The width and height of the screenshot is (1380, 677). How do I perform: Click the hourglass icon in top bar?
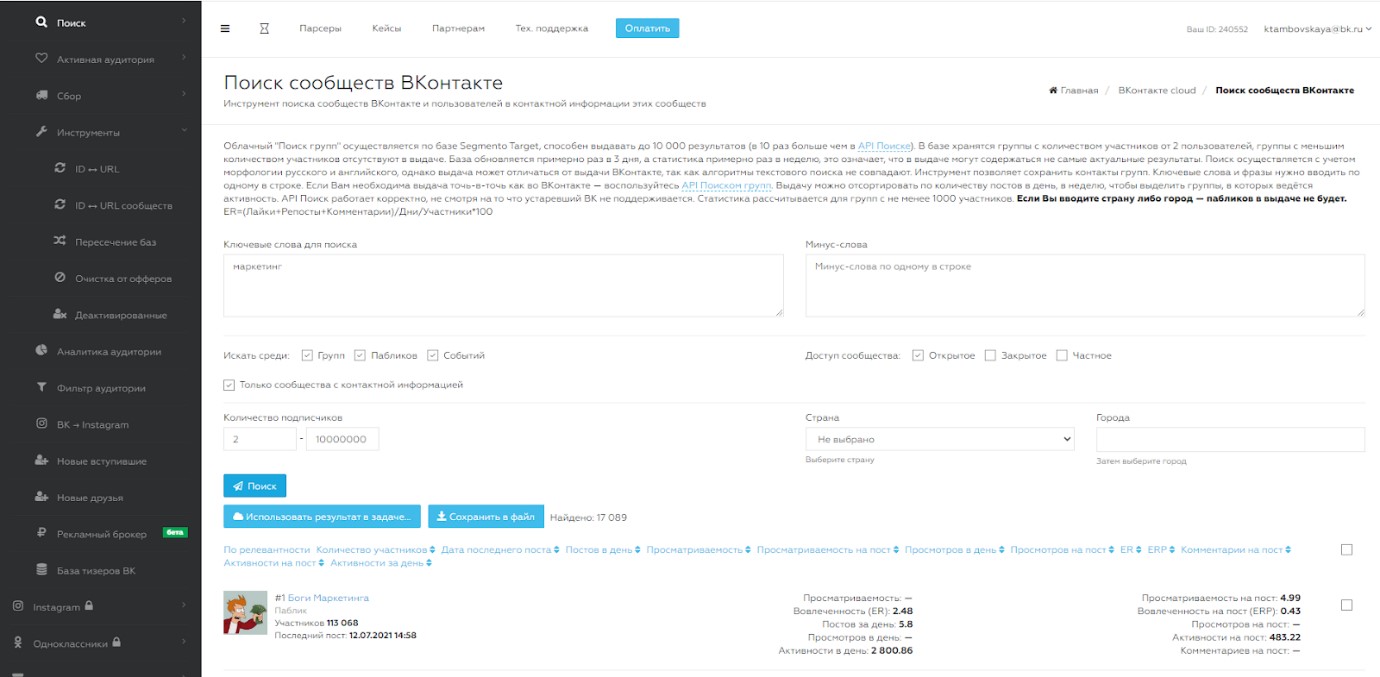[x=265, y=28]
